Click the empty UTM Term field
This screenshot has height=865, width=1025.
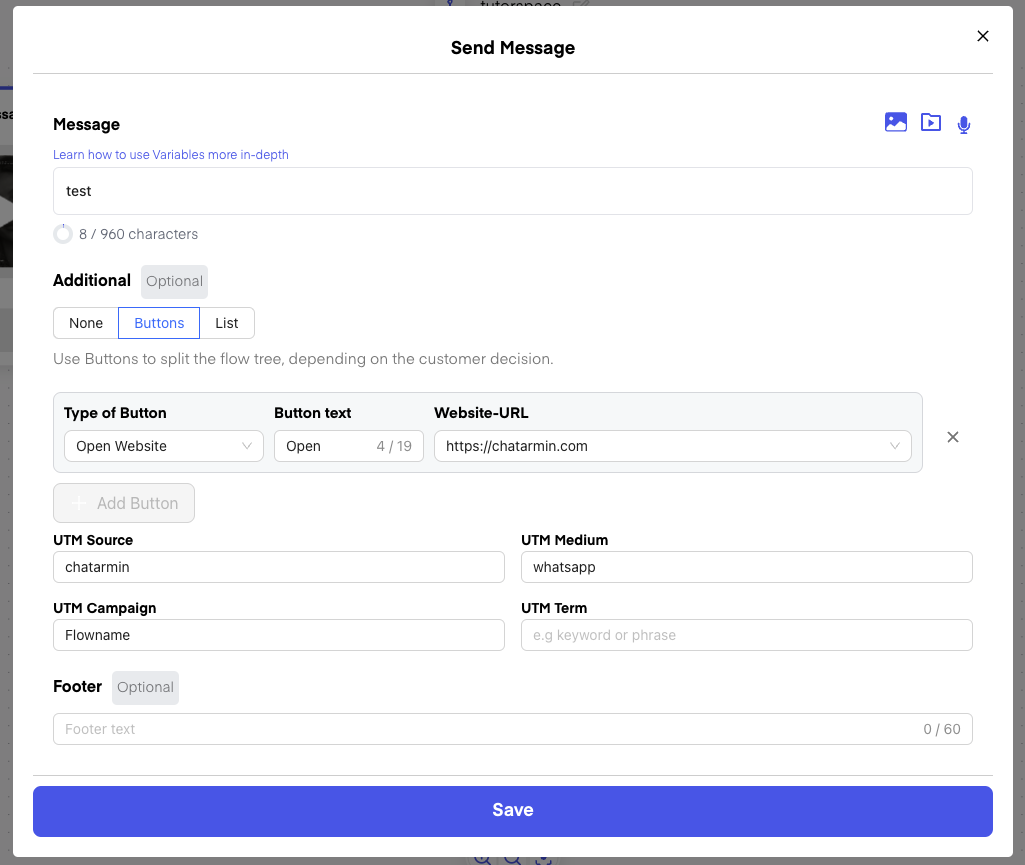click(746, 635)
